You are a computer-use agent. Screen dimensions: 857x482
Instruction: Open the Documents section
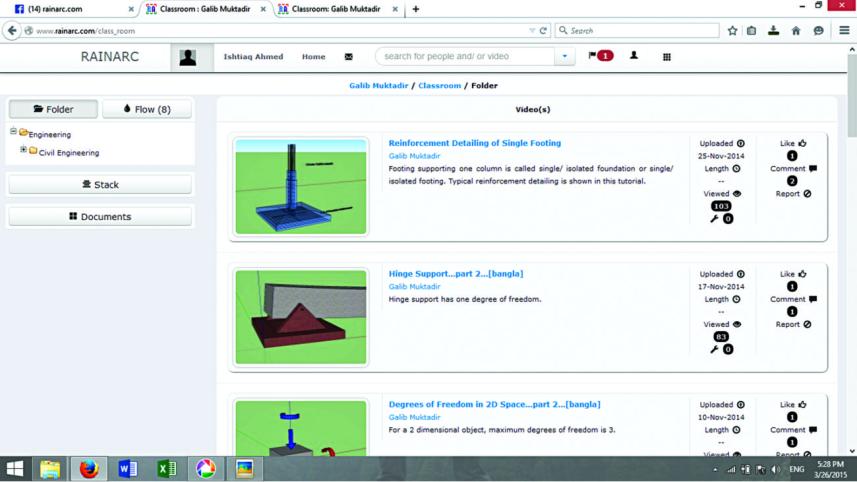pyautogui.click(x=100, y=216)
